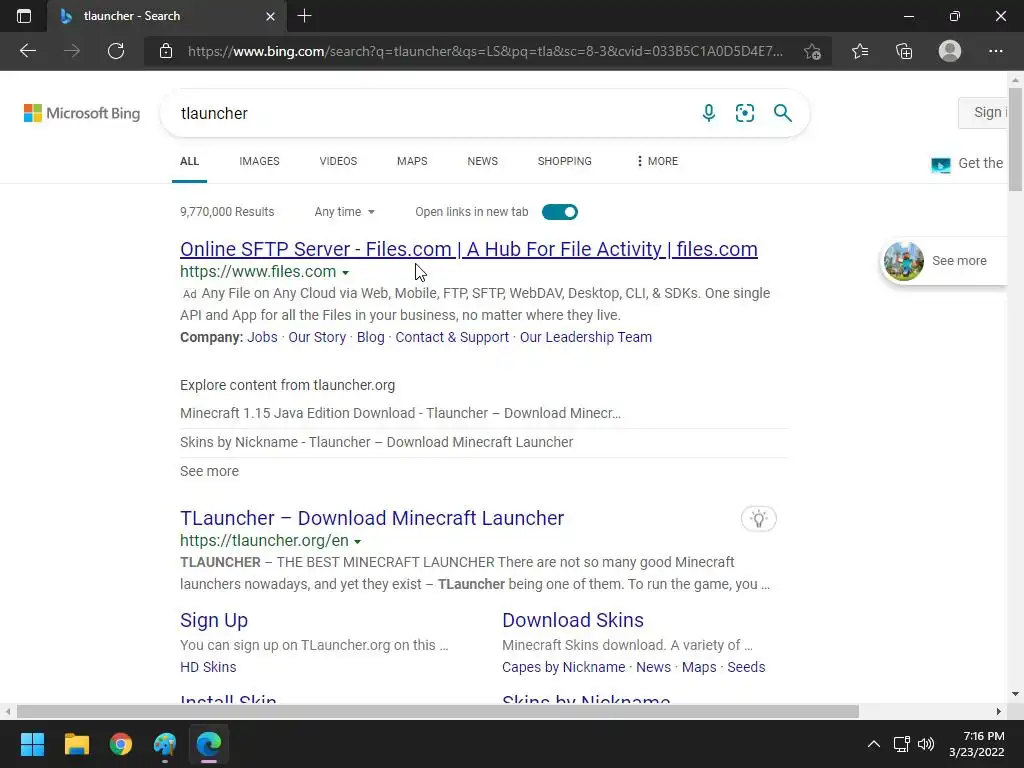
Task: Click the horizontal scrollbar thumb
Action: point(438,711)
